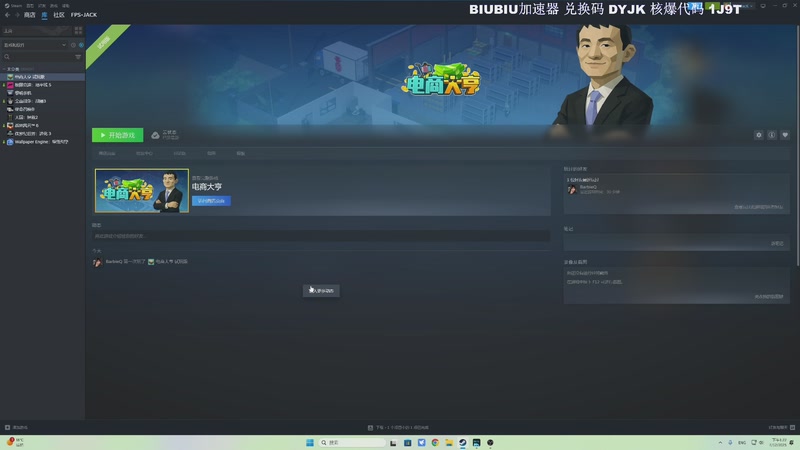Click the library 主页 home button

(x=36, y=31)
